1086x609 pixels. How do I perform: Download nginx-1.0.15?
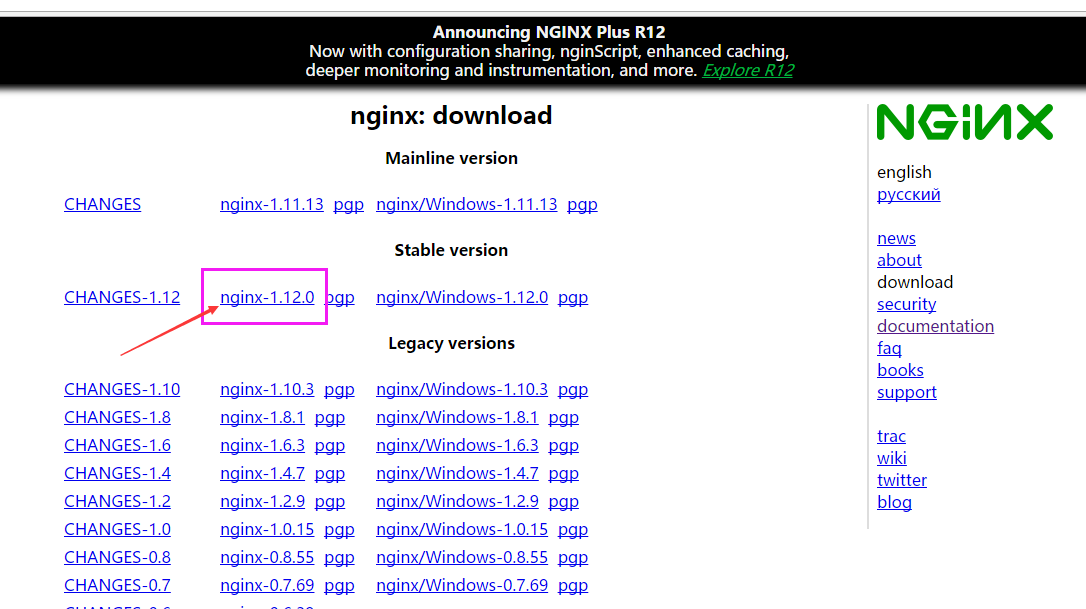point(267,529)
